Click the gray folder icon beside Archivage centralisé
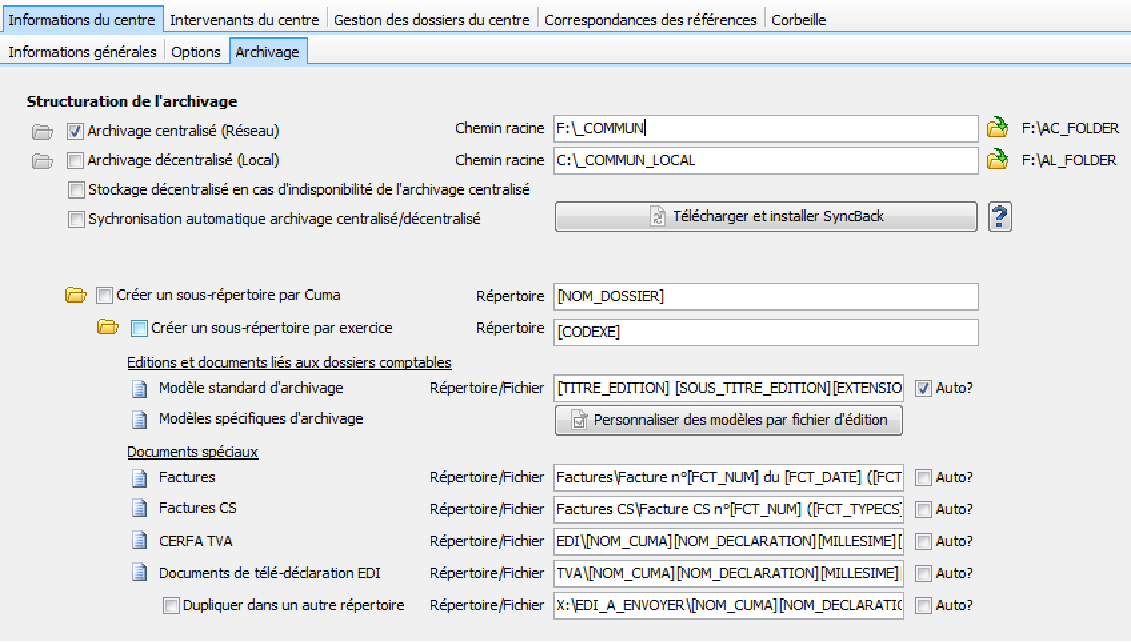This screenshot has width=1131, height=642. (x=42, y=131)
